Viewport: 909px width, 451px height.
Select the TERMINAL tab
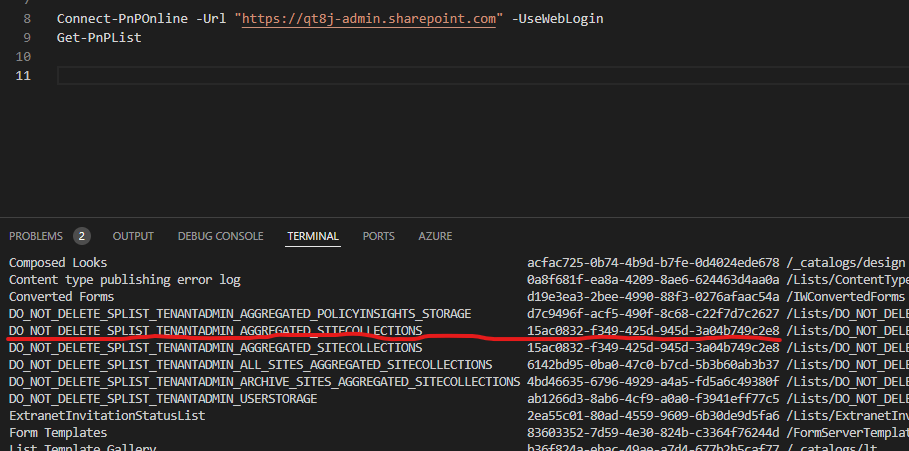point(313,236)
